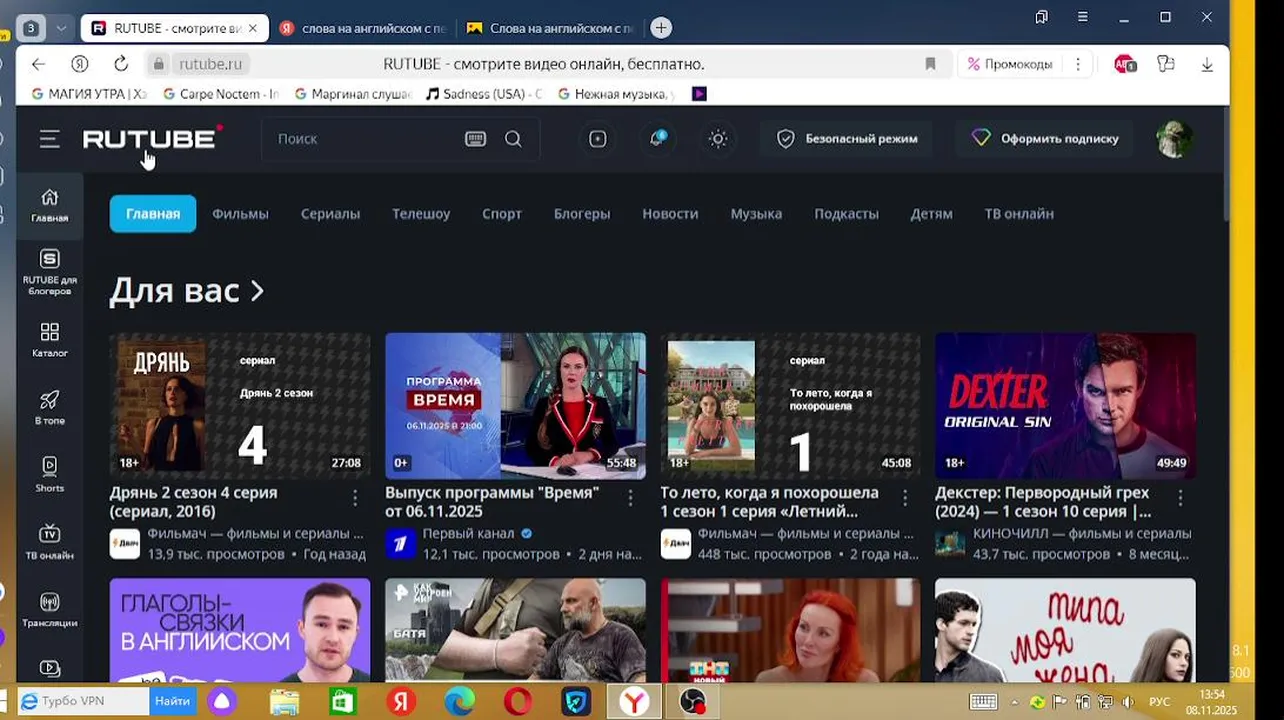Switch to the Музыка tab
This screenshot has height=720, width=1284.
pos(756,214)
